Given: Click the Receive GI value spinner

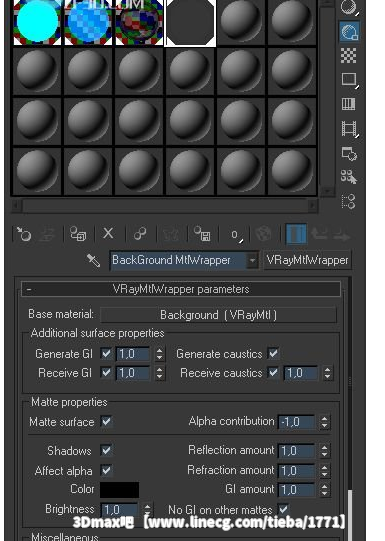Looking at the screenshot, I should tap(159, 373).
